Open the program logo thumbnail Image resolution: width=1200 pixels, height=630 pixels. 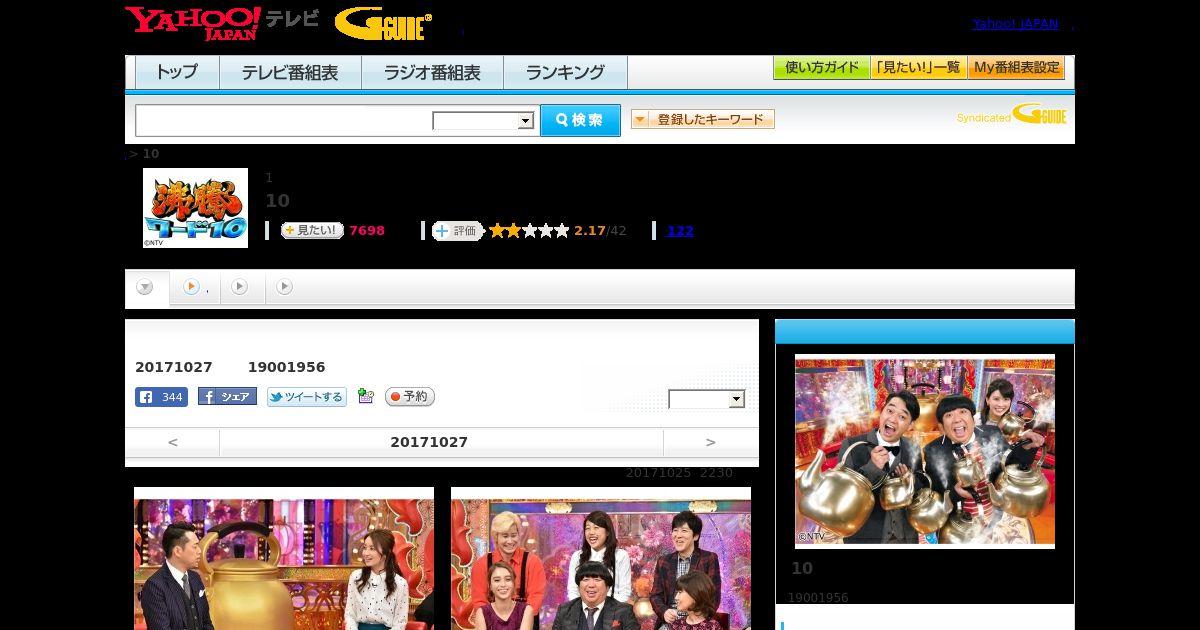pos(195,208)
